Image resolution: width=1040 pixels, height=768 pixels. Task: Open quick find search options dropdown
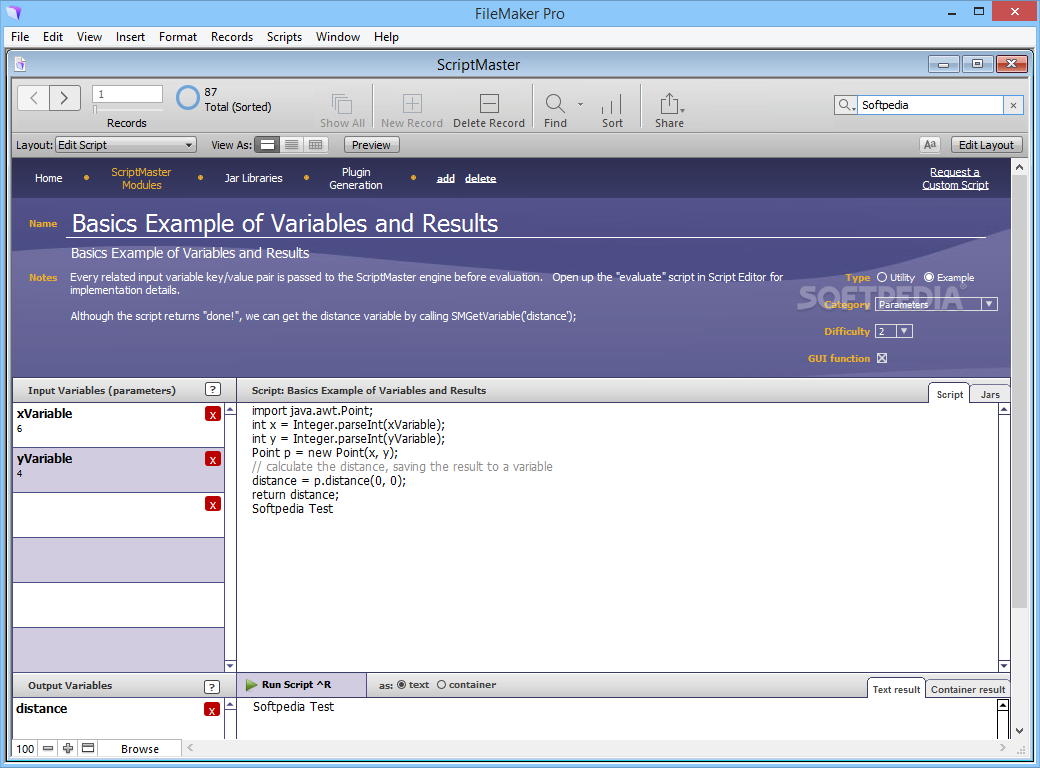846,105
